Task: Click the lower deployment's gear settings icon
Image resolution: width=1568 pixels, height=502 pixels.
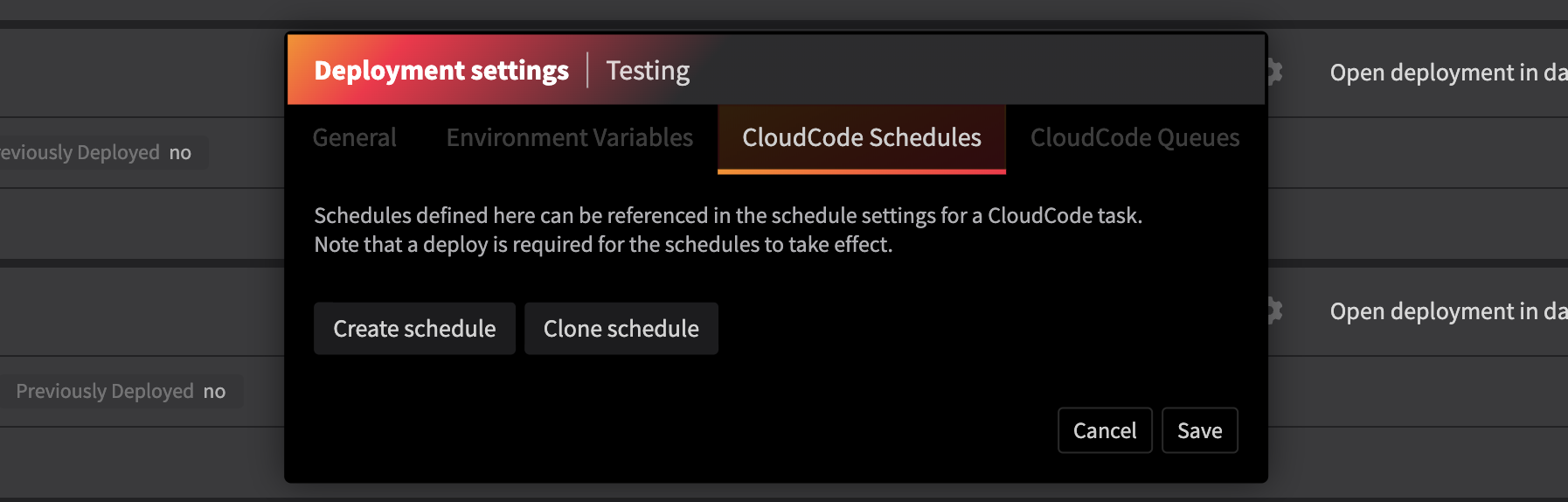Action: 1275,310
